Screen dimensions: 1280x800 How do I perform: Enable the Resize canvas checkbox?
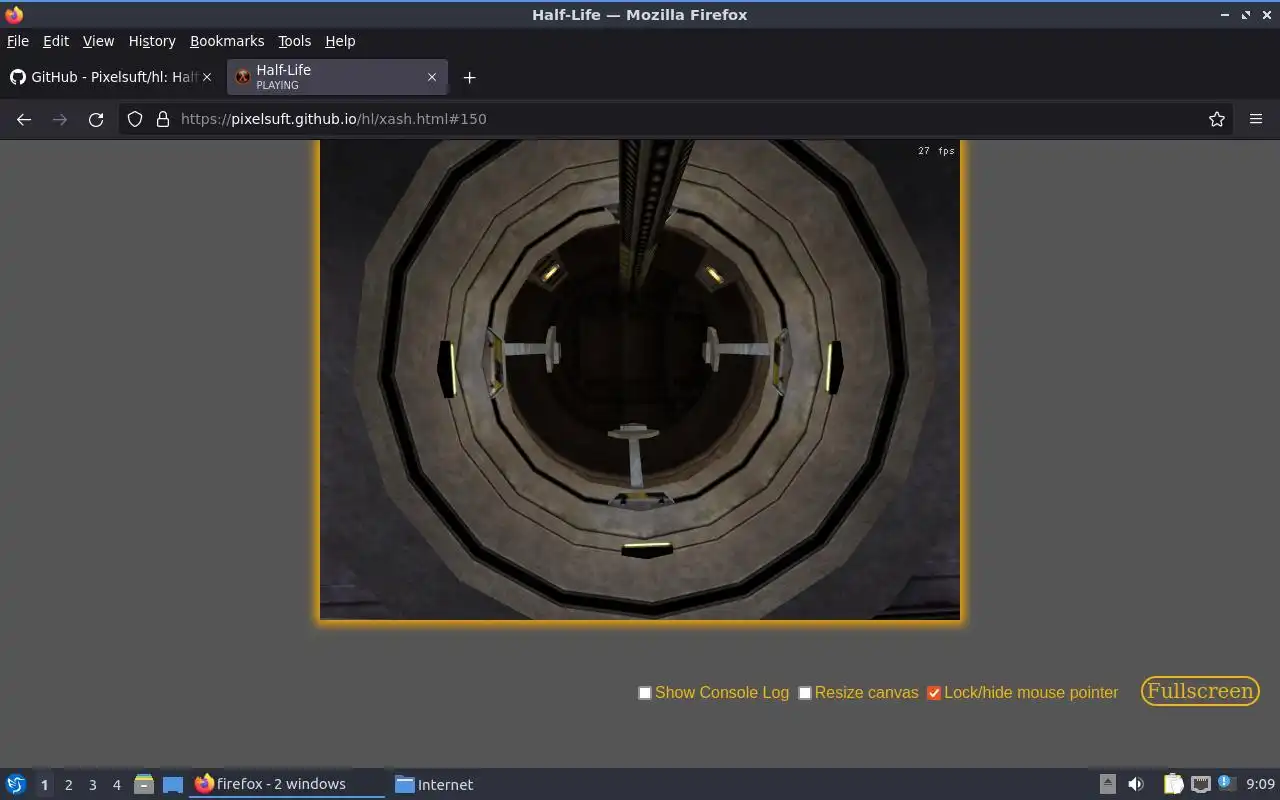[805, 693]
